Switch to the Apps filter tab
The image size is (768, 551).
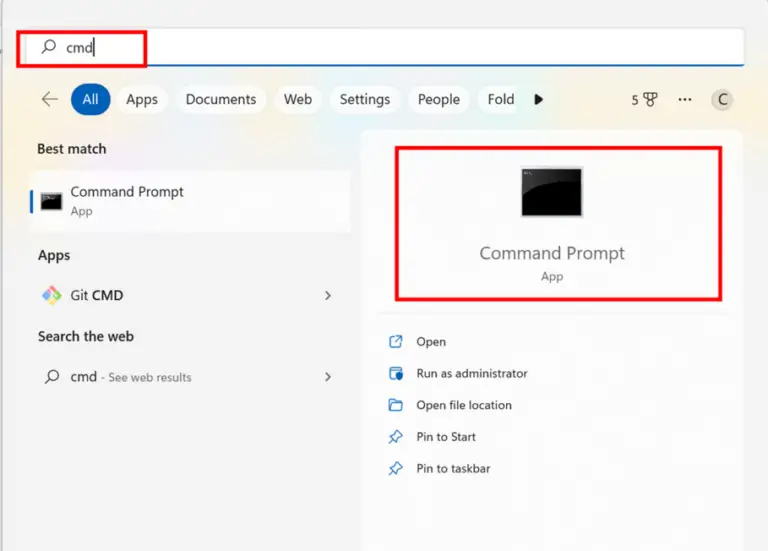point(142,99)
